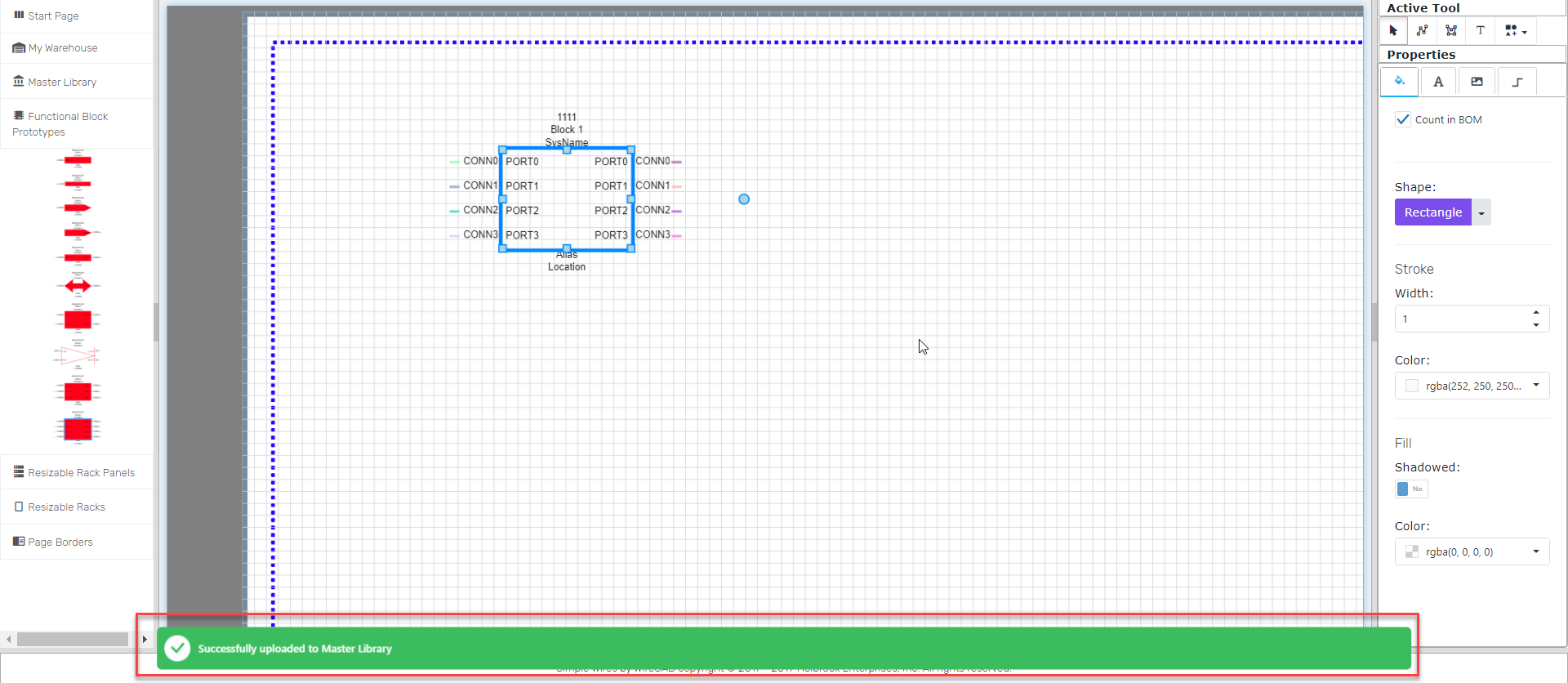The width and height of the screenshot is (1568, 683).
Task: Click the right CONN1 connector label
Action: tap(653, 185)
